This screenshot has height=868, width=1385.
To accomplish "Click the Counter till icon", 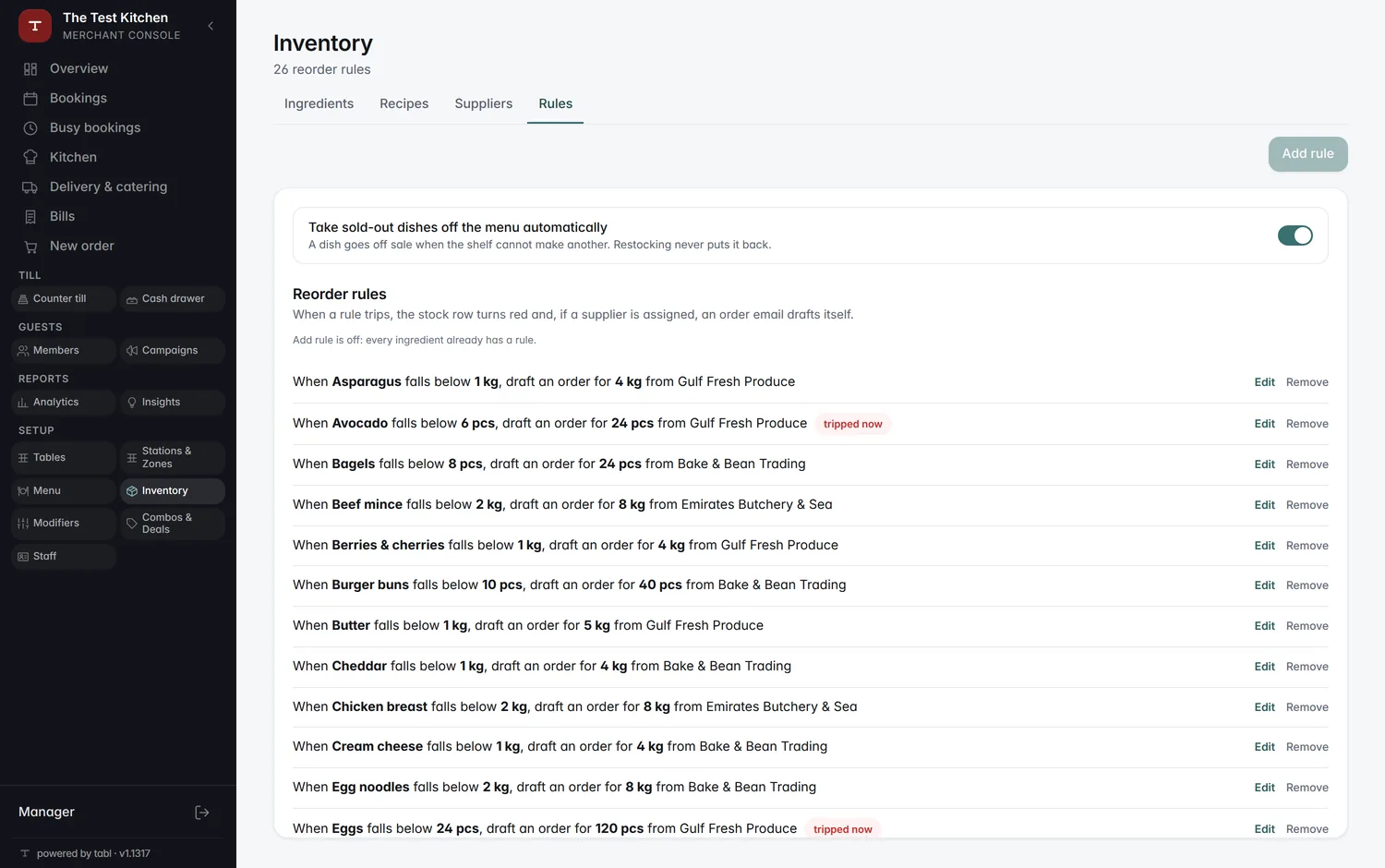I will (x=23, y=299).
